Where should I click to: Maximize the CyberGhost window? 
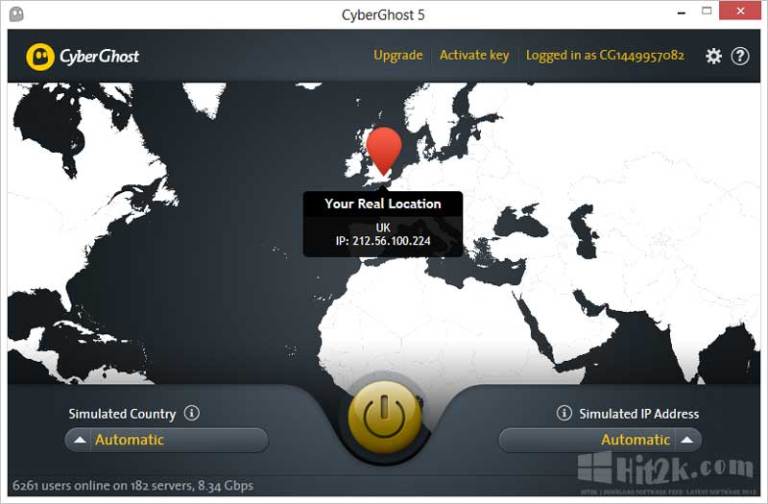tap(706, 11)
